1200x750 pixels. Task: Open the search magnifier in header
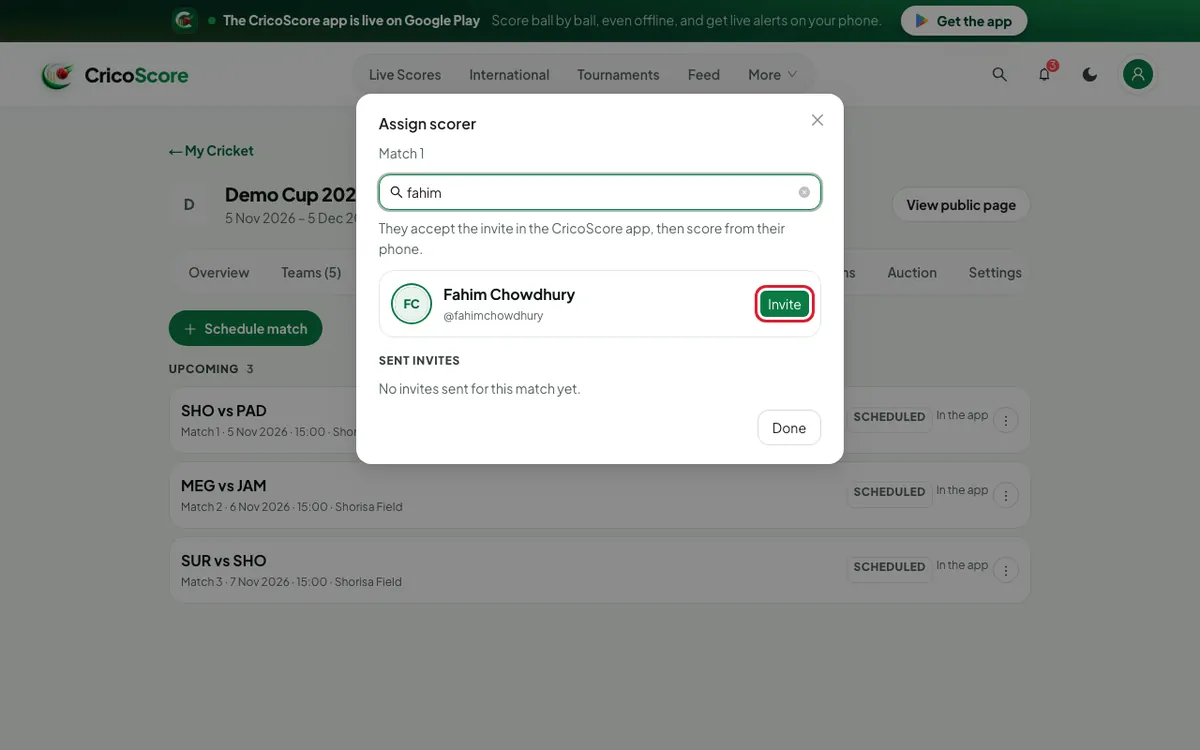(999, 74)
